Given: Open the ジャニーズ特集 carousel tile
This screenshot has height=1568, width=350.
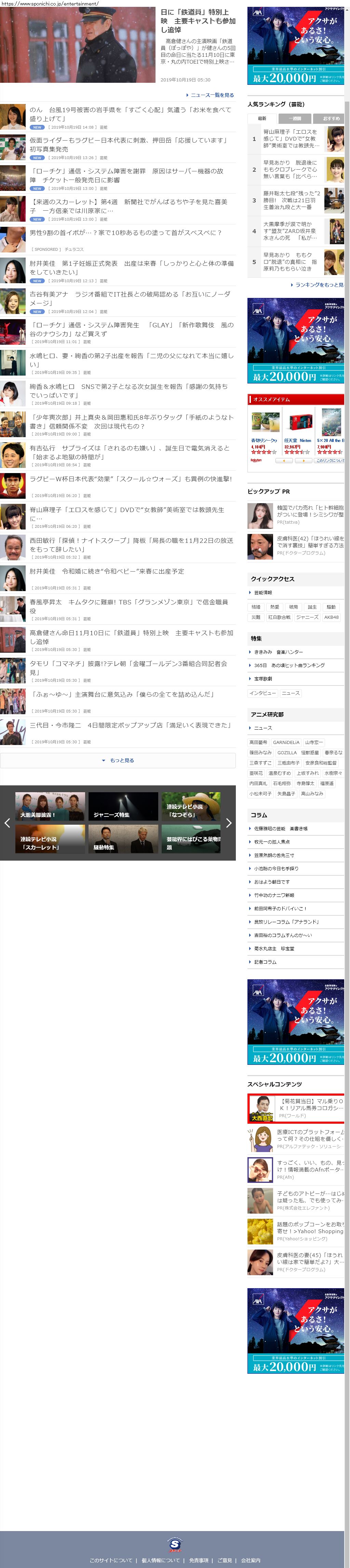Looking at the screenshot, I should pyautogui.click(x=123, y=806).
